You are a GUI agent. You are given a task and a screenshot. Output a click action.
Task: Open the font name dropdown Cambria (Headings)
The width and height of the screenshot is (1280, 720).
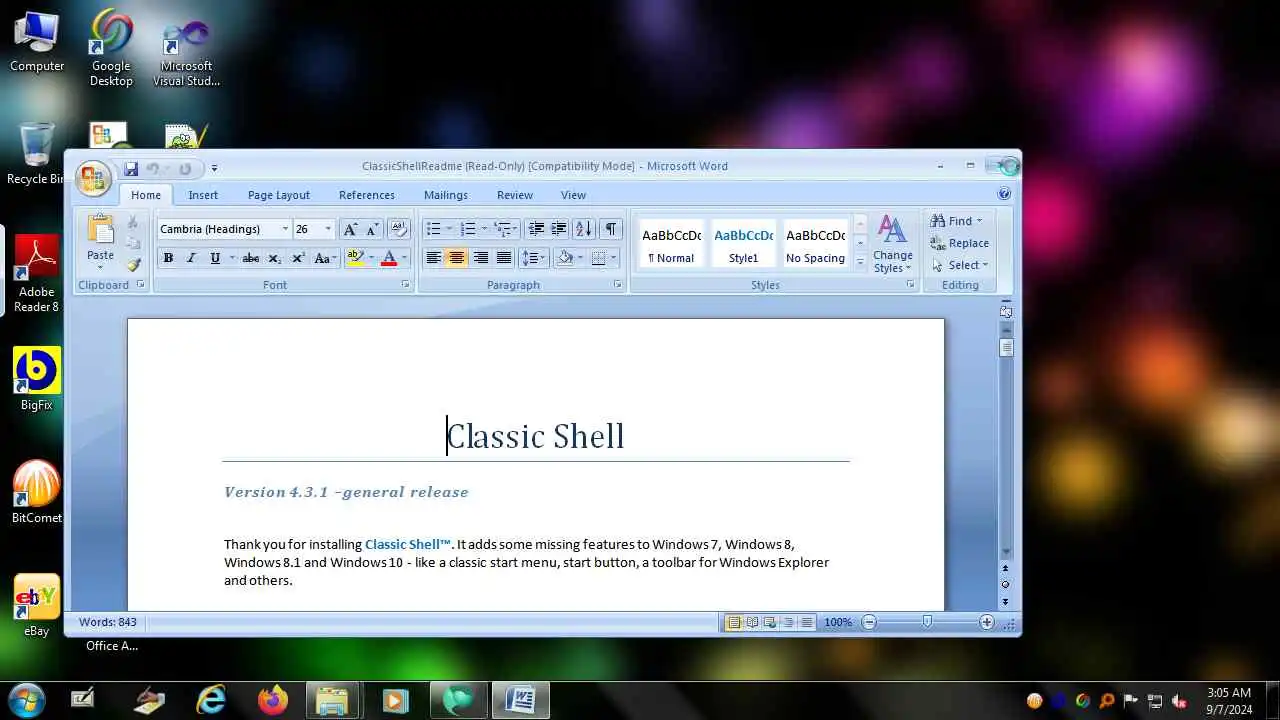tap(285, 229)
